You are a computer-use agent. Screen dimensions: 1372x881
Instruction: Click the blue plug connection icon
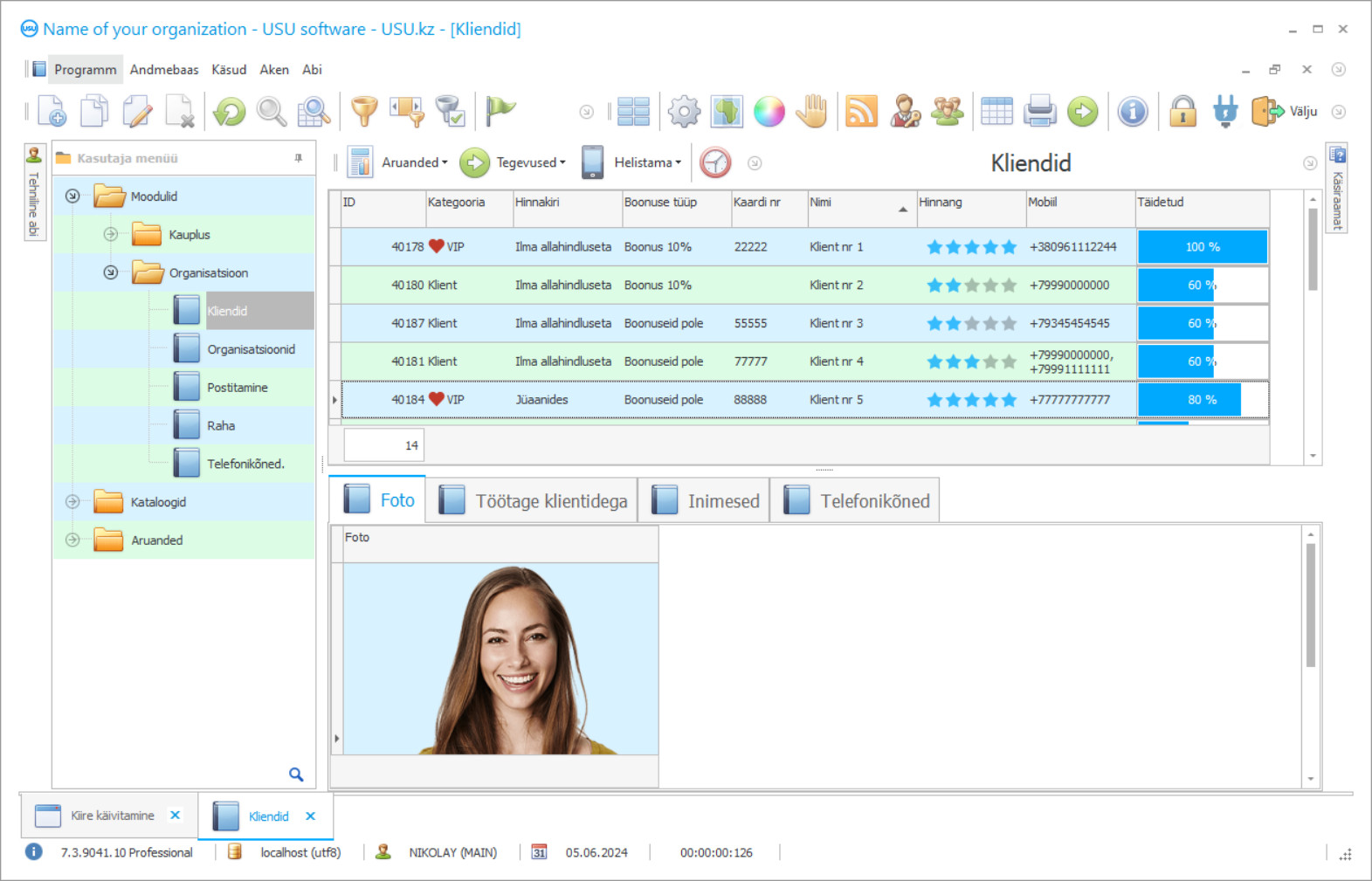1225,111
